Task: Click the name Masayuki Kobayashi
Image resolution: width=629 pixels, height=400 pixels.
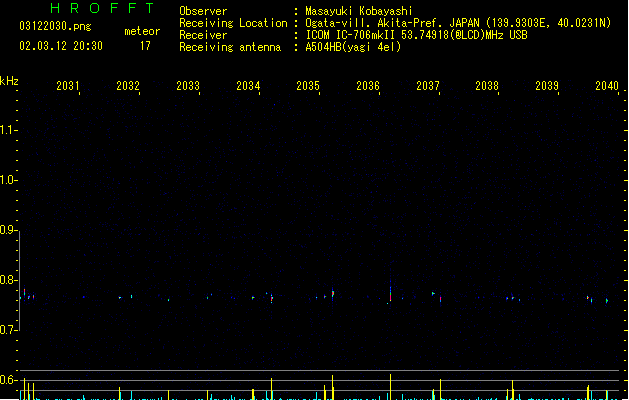Action: point(359,11)
